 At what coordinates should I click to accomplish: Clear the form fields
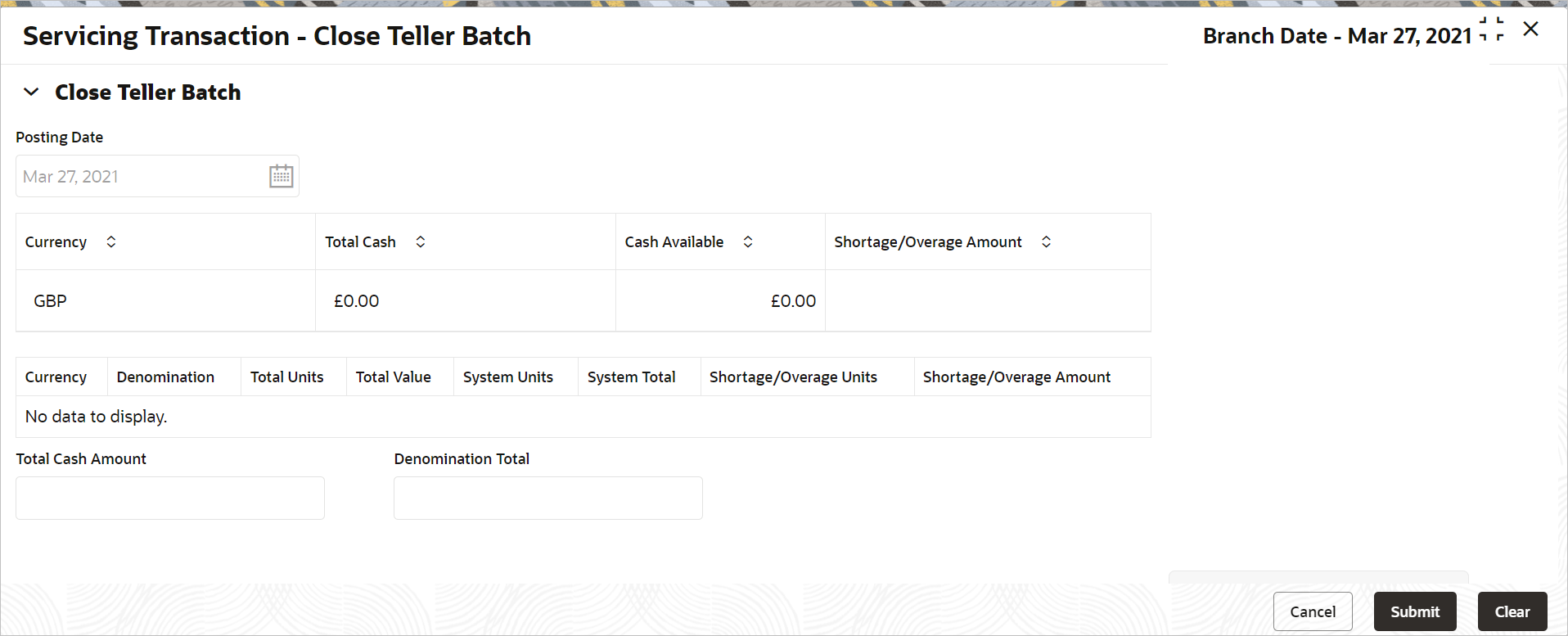coord(1512,611)
